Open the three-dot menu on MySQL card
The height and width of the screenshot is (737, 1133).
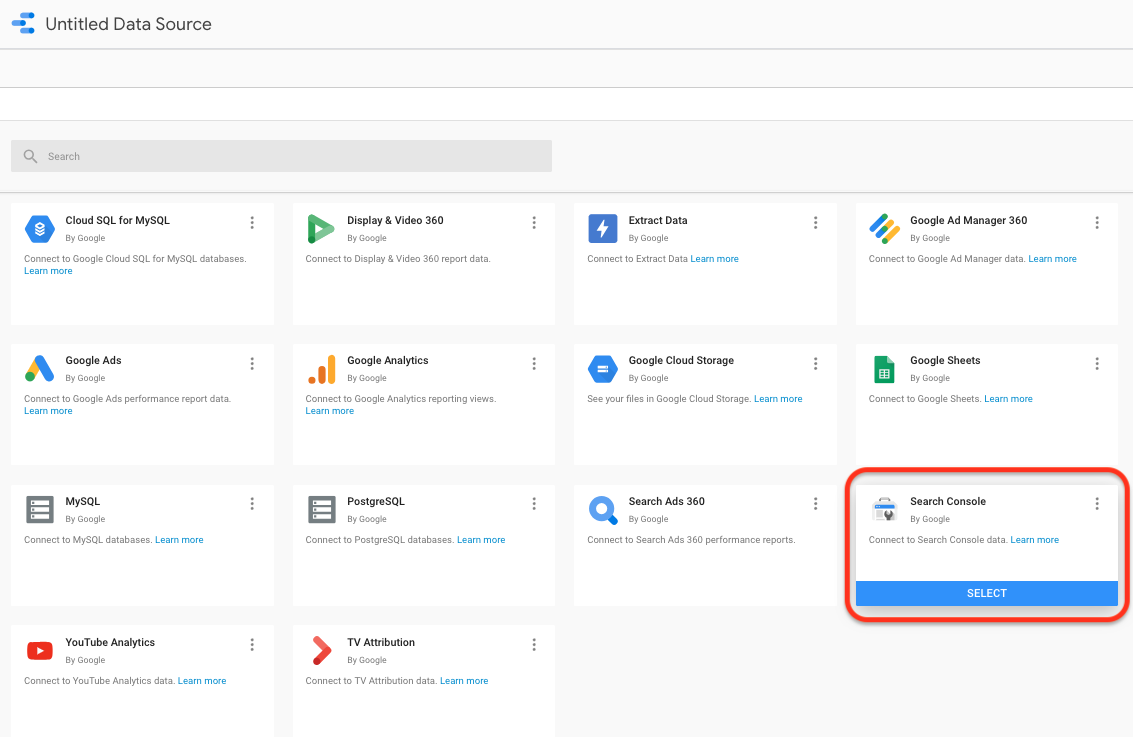[252, 503]
